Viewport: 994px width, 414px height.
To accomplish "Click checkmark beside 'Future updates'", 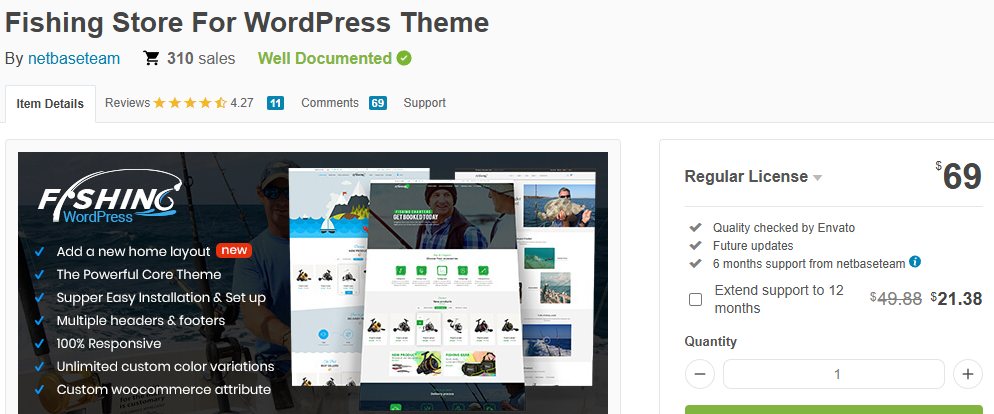I will (695, 245).
